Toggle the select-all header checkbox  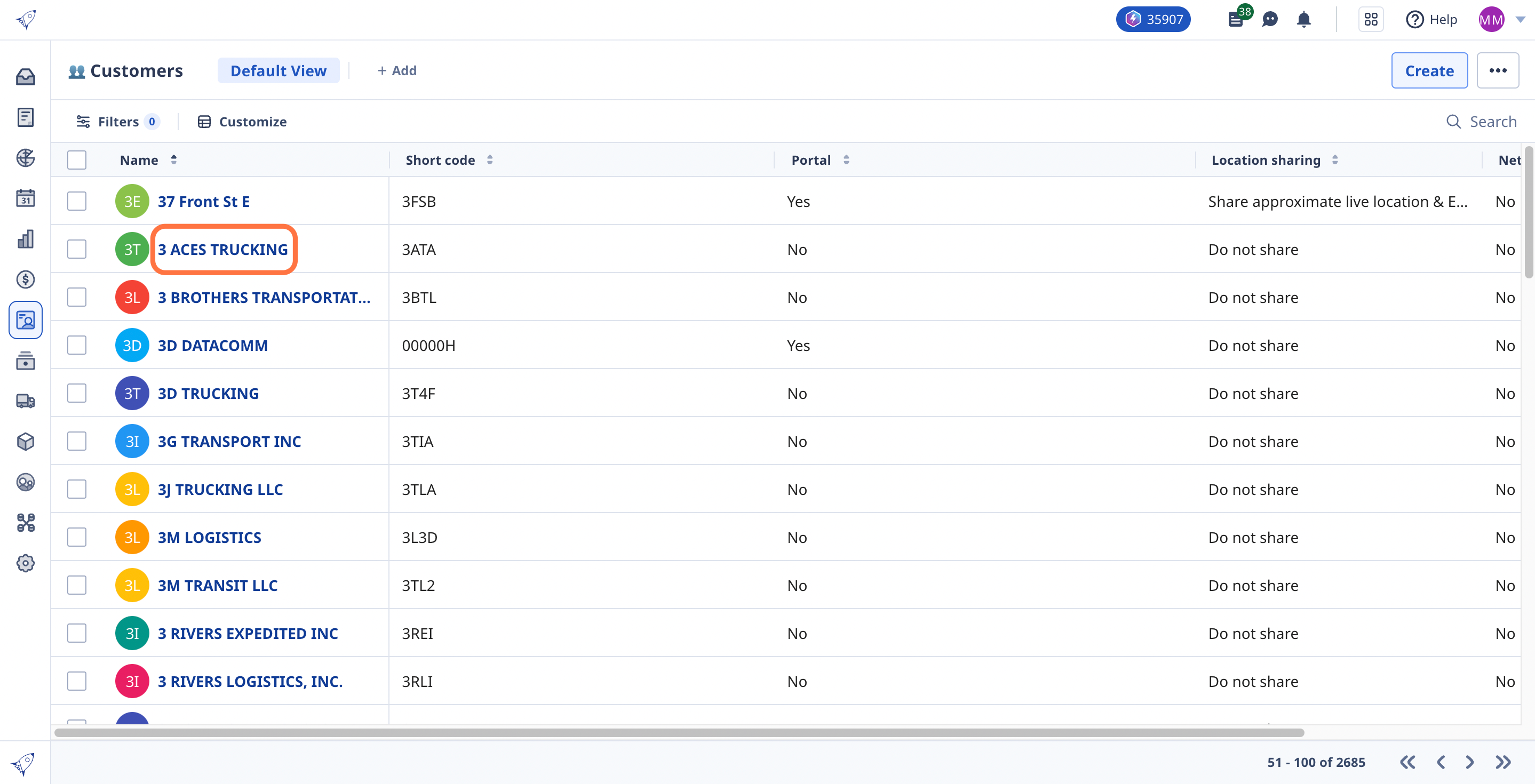[x=77, y=159]
